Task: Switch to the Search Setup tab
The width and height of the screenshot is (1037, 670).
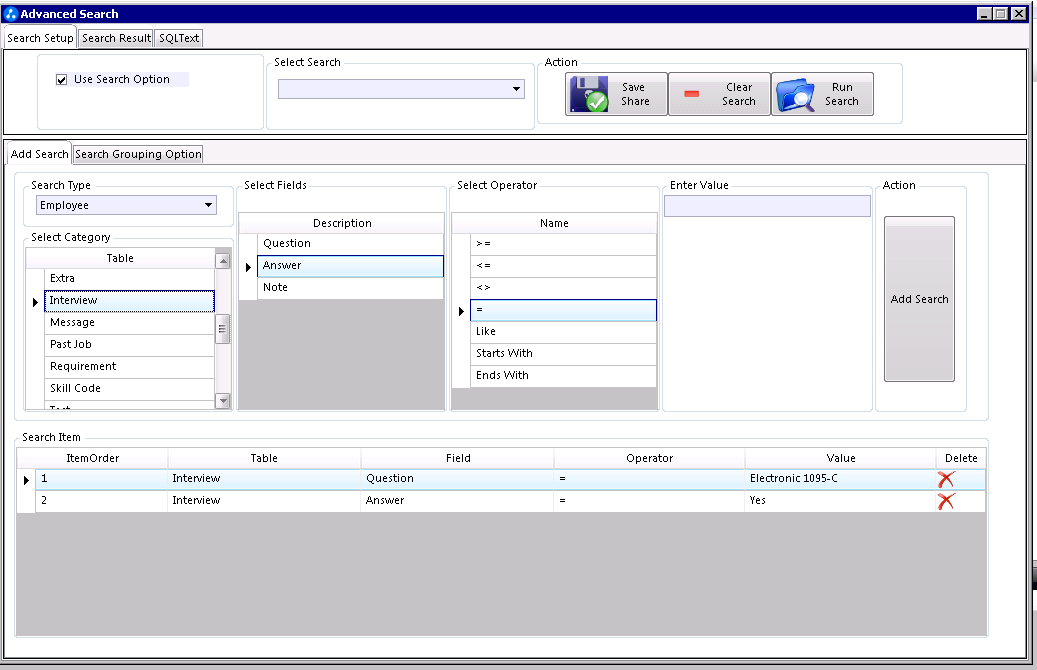Action: point(40,38)
